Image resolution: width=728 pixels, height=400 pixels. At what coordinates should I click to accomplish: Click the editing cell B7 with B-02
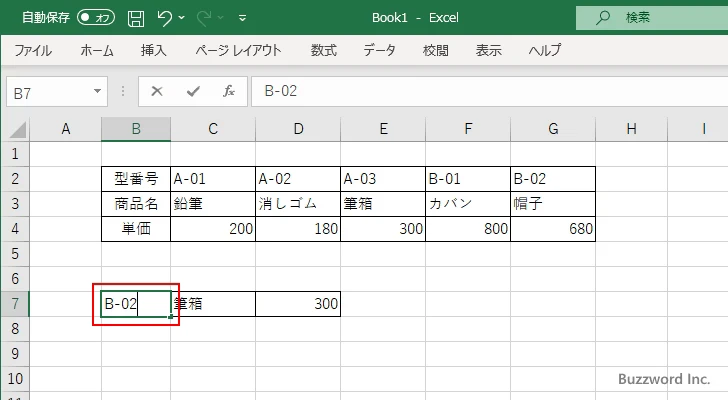tap(136, 304)
